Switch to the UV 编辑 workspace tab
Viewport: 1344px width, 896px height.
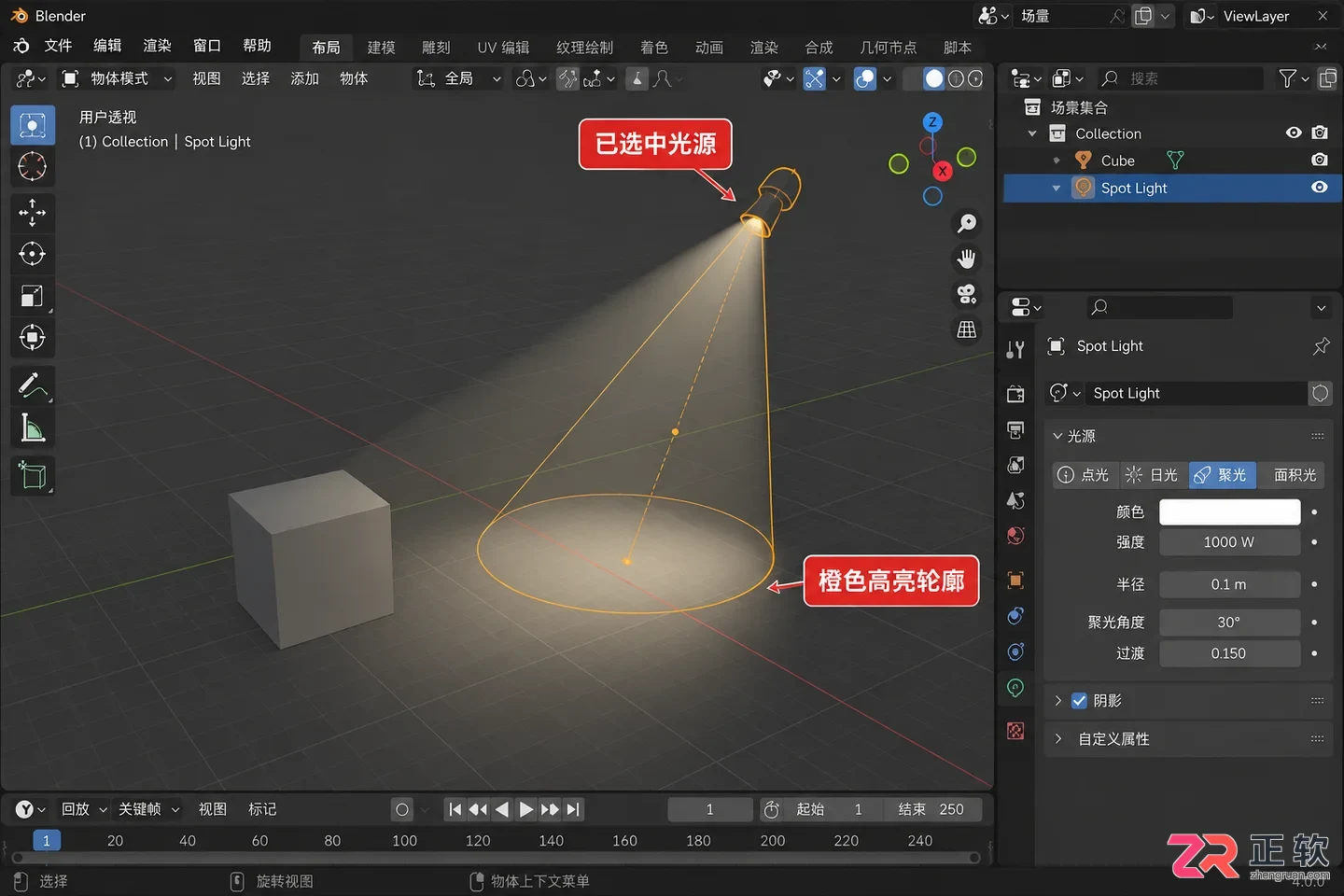tap(503, 48)
